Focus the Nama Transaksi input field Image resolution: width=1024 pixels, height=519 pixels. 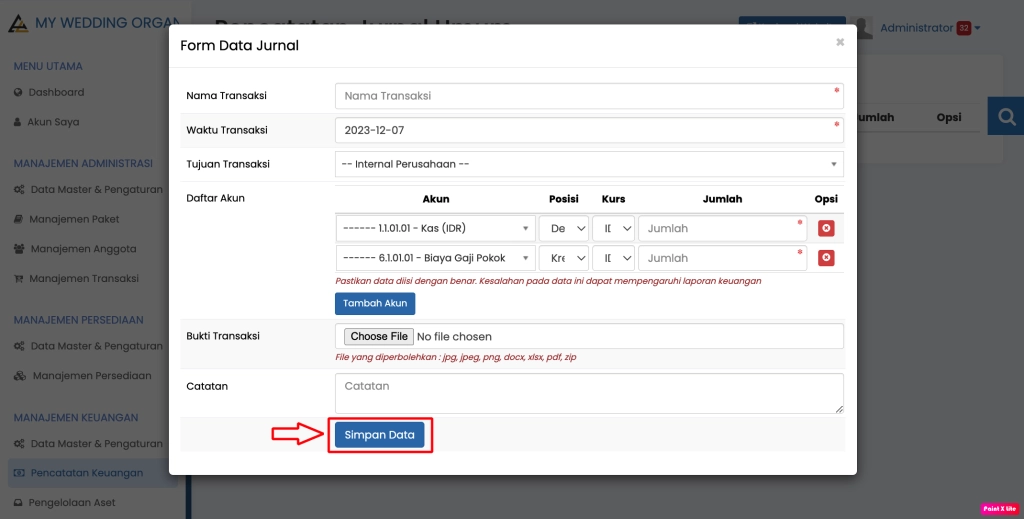[589, 96]
